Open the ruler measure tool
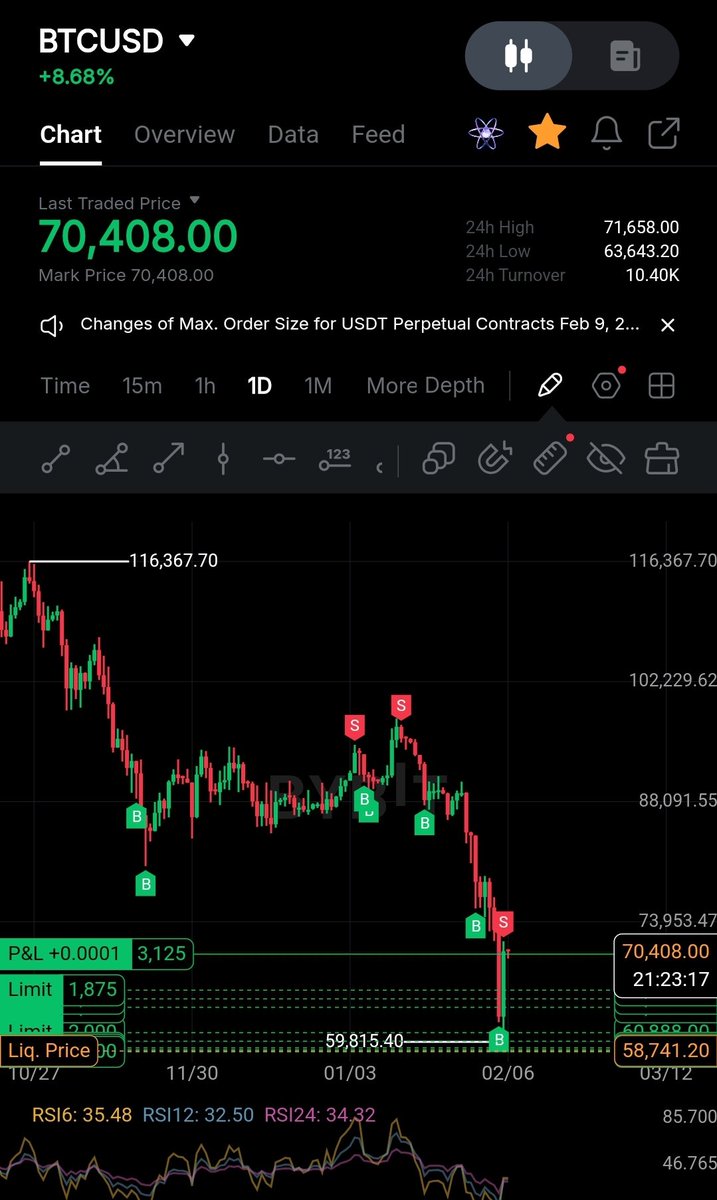717x1200 pixels. point(550,458)
